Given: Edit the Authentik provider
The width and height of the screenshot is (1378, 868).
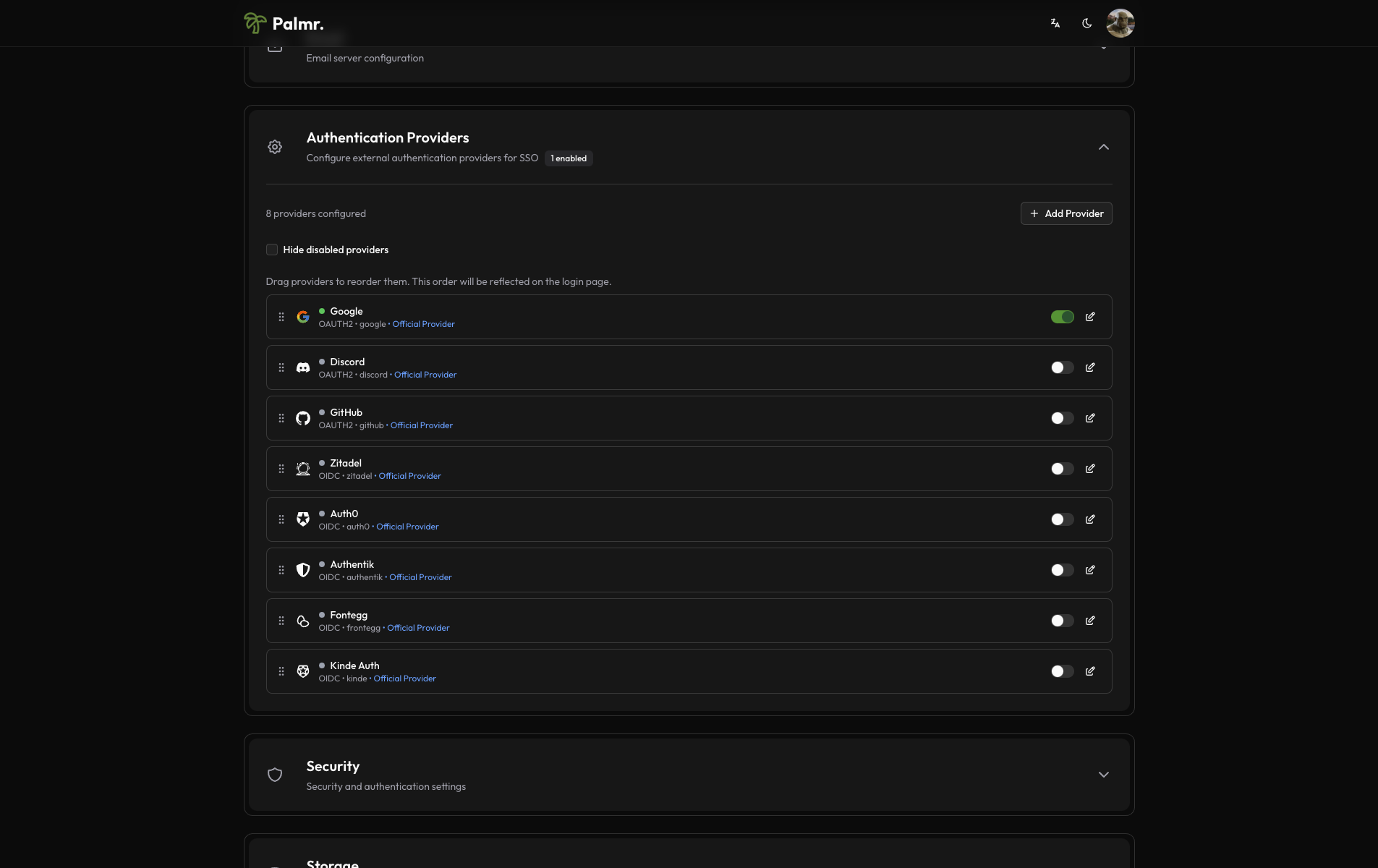Looking at the screenshot, I should (1090, 570).
